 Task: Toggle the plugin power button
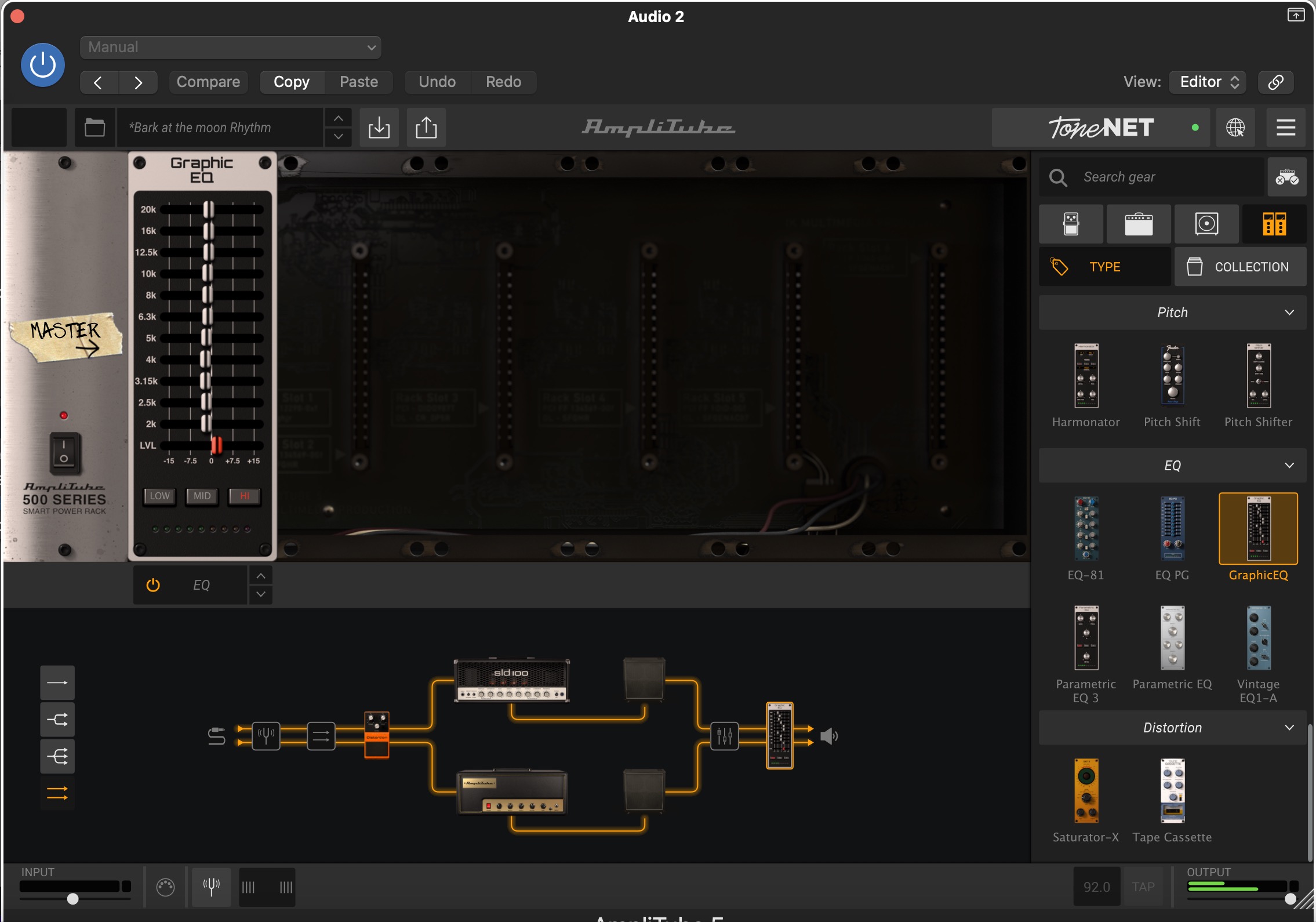coord(42,65)
